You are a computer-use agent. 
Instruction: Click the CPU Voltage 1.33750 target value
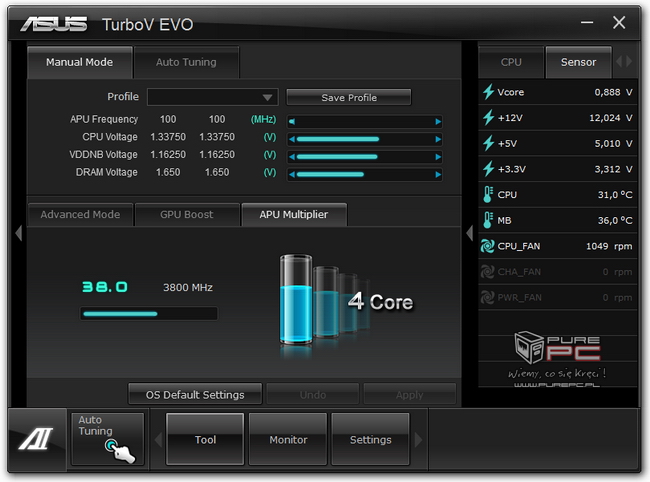(217, 137)
